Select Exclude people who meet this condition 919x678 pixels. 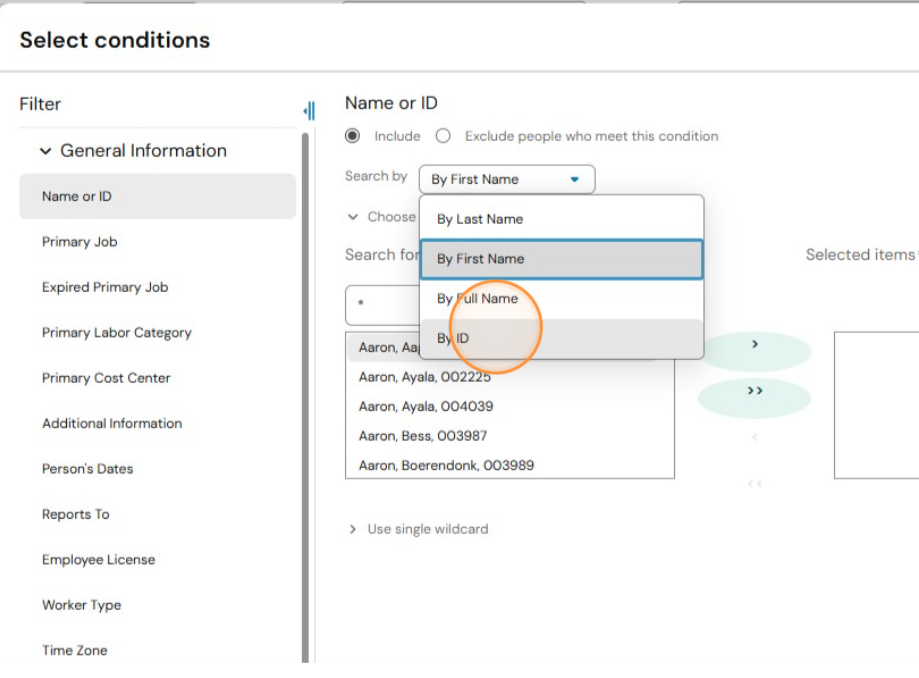coord(443,136)
